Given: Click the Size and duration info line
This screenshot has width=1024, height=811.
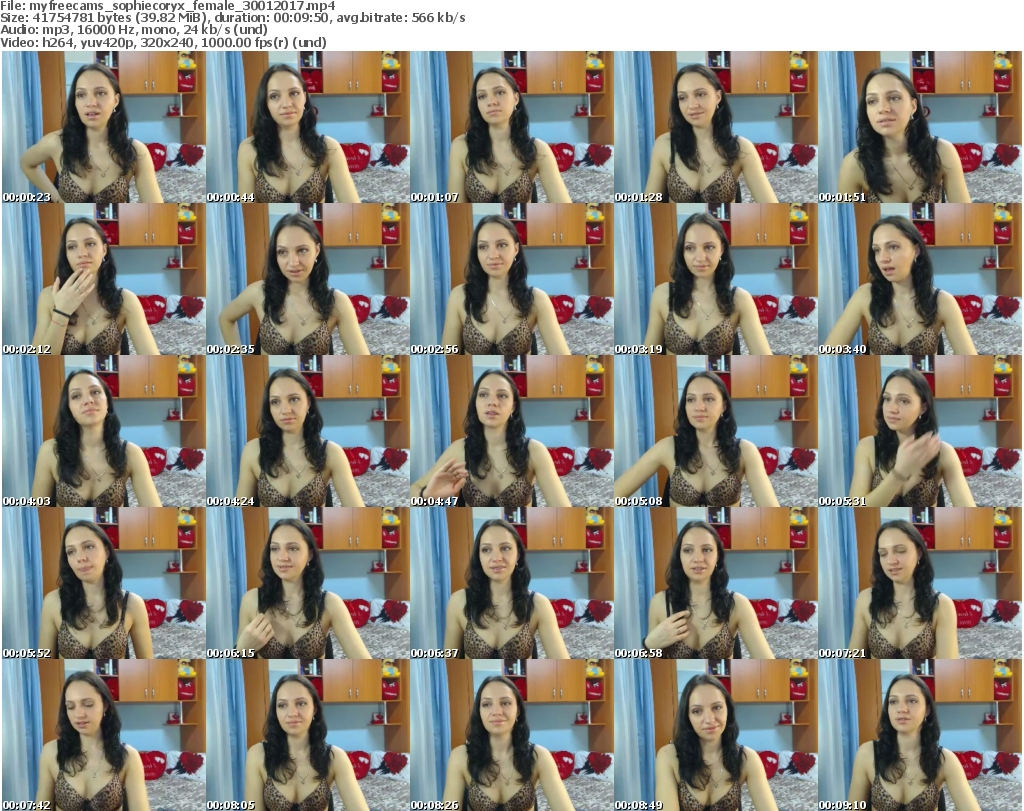Looking at the screenshot, I should 232,18.
